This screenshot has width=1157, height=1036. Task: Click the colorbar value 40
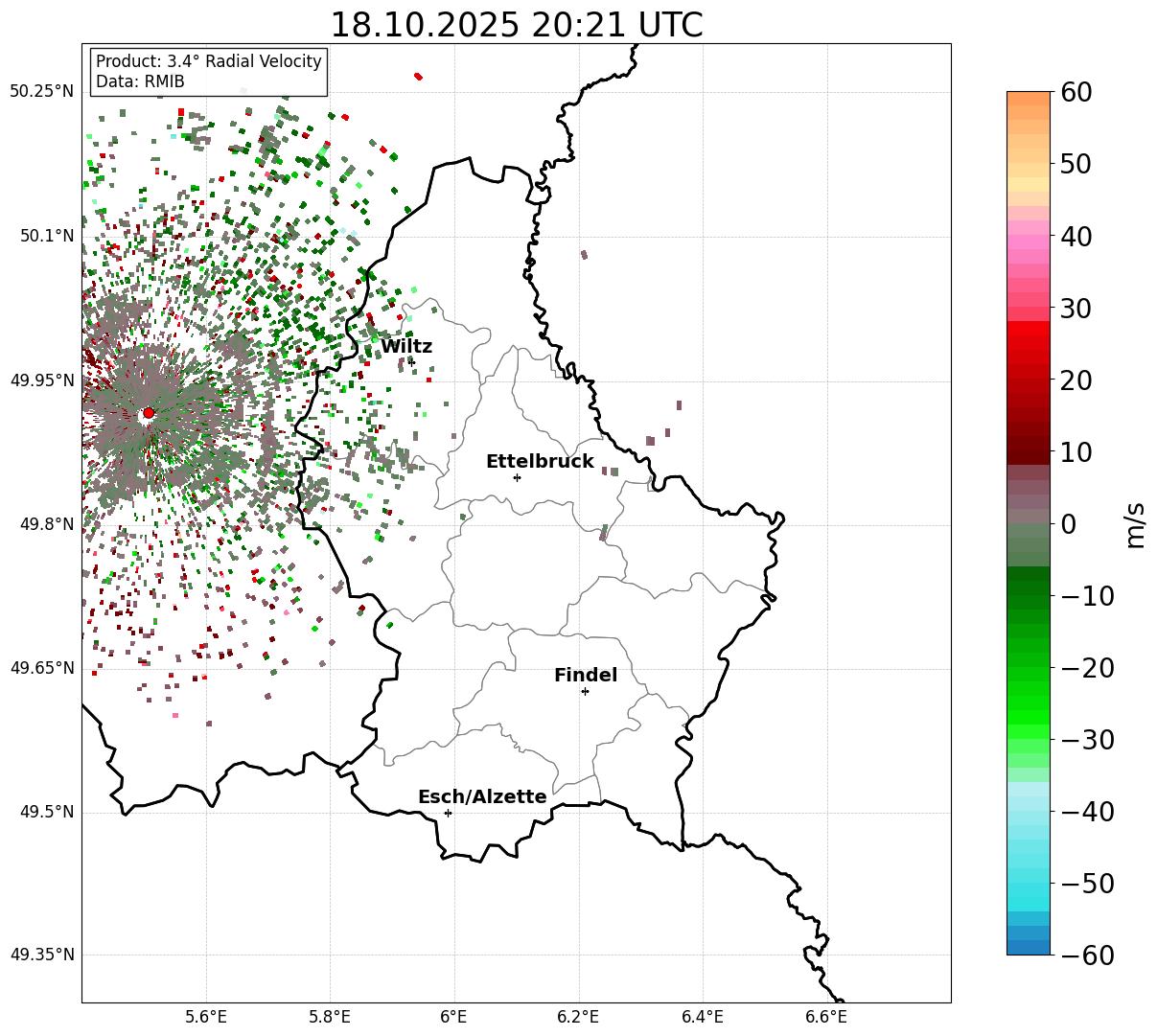1076,236
